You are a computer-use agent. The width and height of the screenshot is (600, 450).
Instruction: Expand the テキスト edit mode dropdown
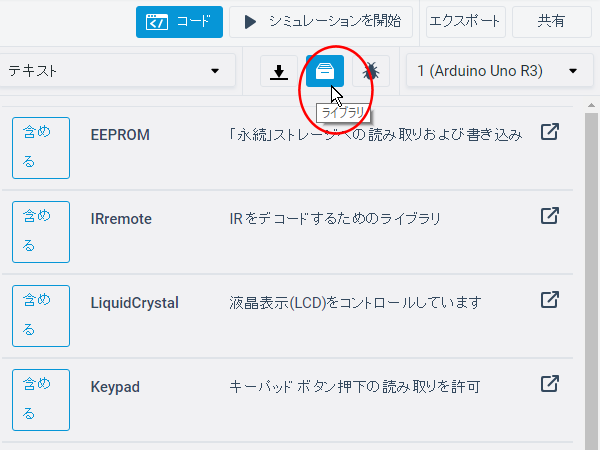(115, 71)
